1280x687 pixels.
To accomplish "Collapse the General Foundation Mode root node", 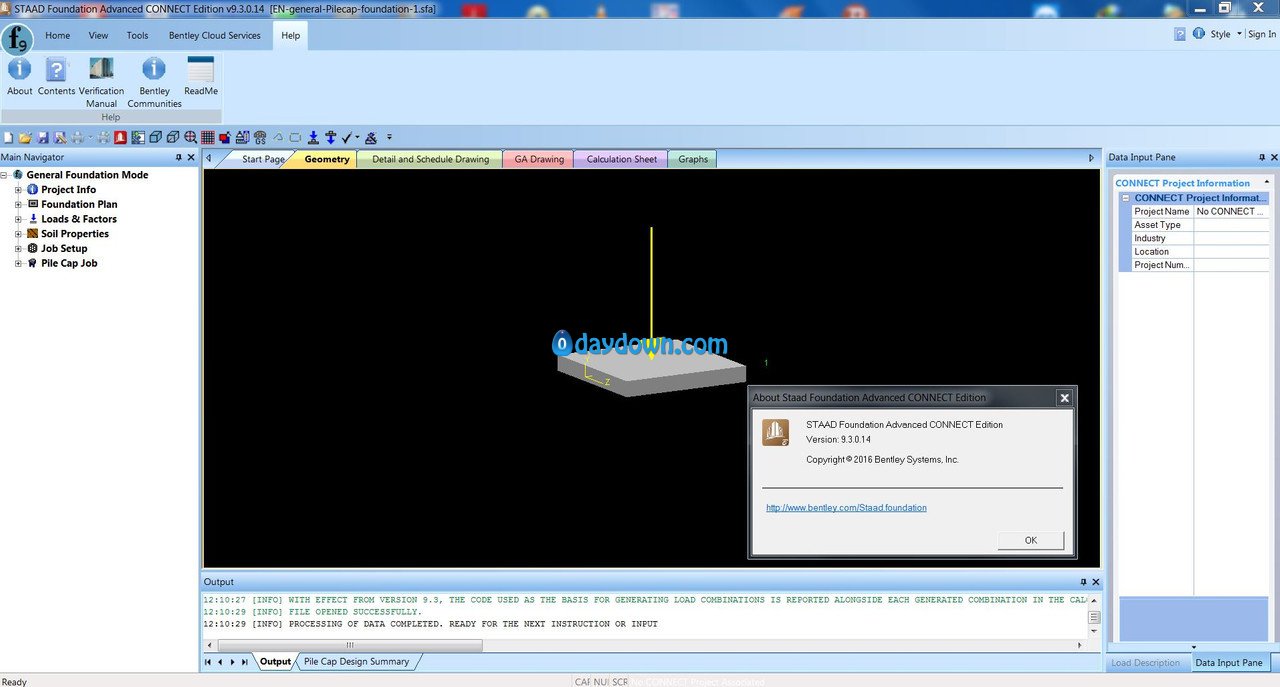I will 4,175.
